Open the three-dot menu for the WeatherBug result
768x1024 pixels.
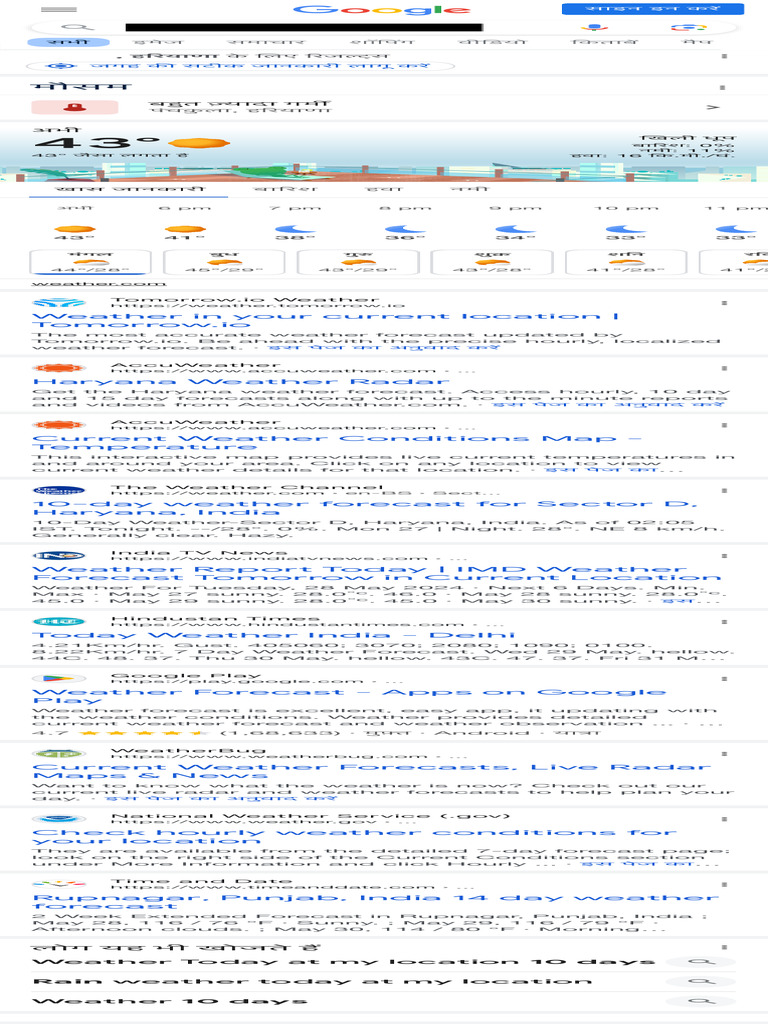[x=724, y=754]
